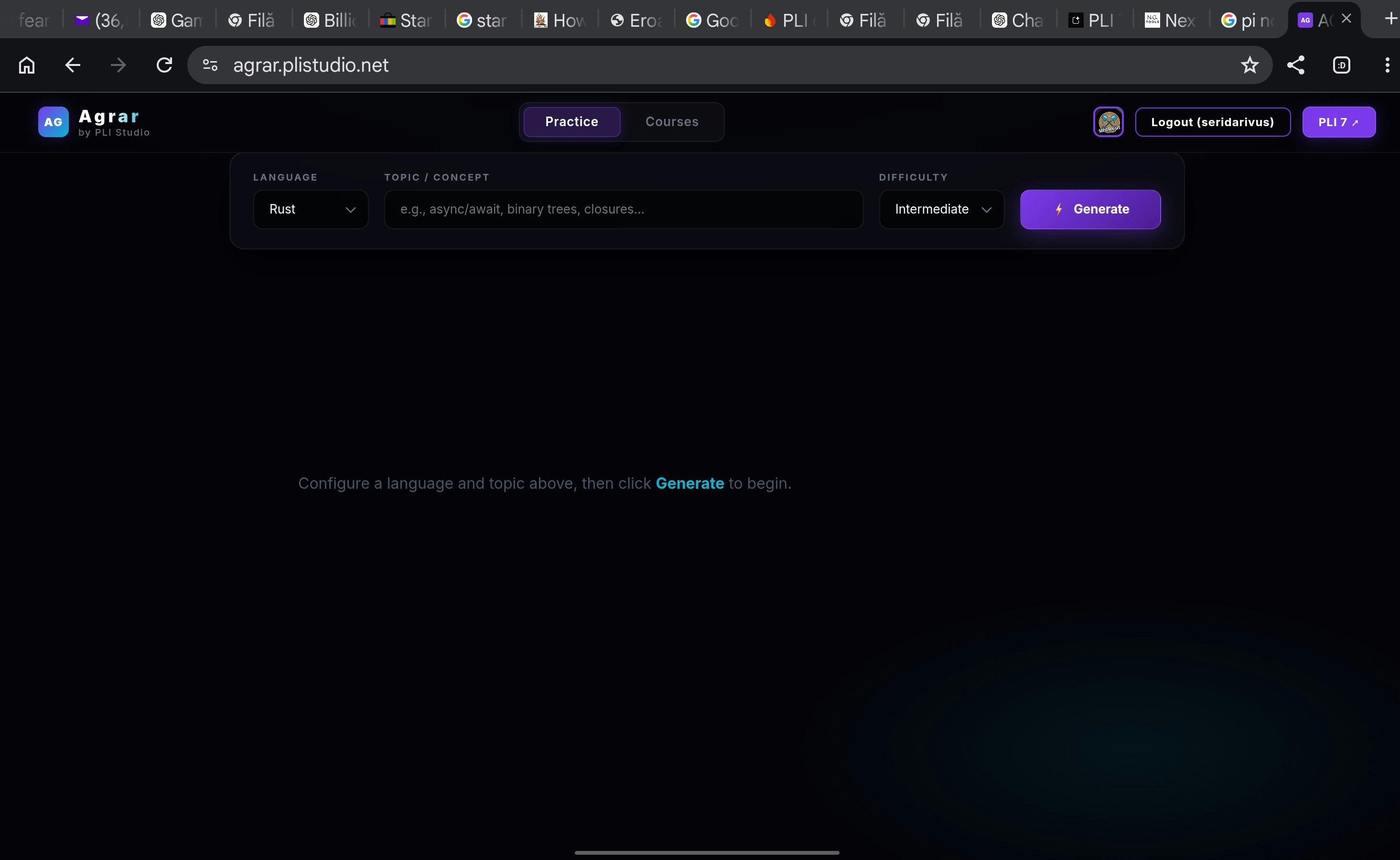Click the Agrar by PLI Studio title
Image resolution: width=1400 pixels, height=860 pixels.
pyautogui.click(x=114, y=122)
